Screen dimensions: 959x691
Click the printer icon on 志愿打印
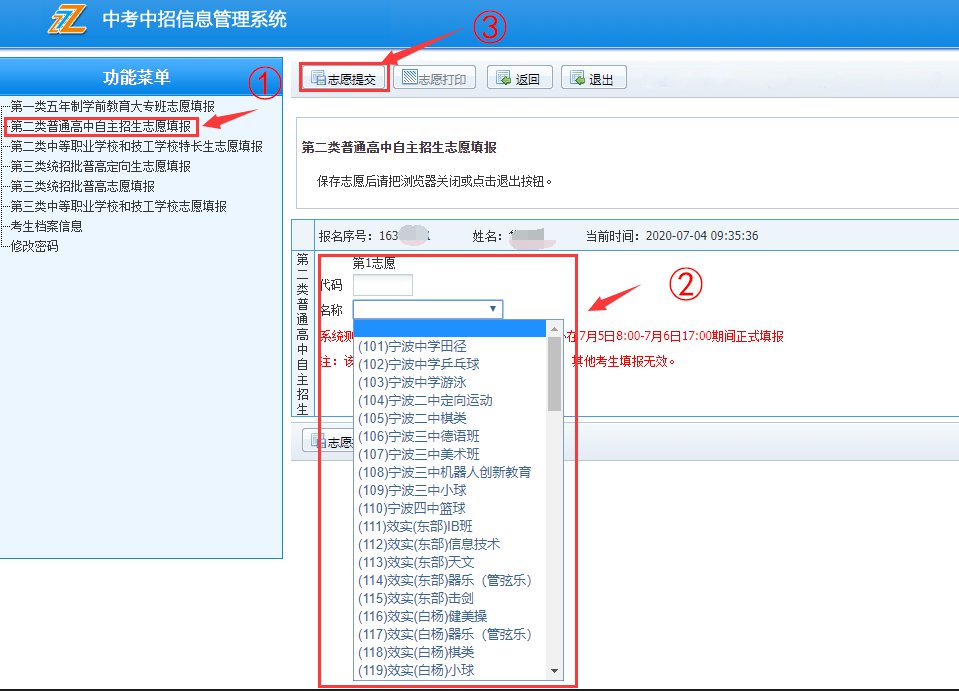409,77
